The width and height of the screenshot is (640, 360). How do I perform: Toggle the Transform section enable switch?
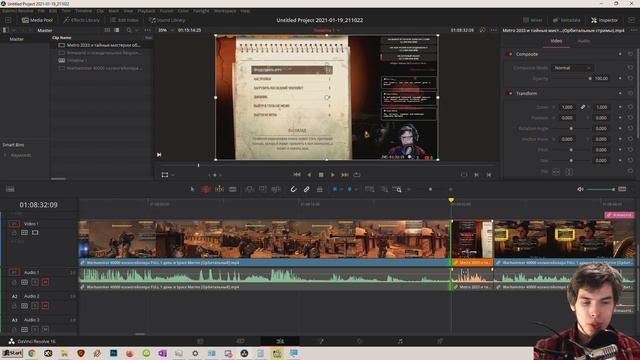(x=510, y=93)
